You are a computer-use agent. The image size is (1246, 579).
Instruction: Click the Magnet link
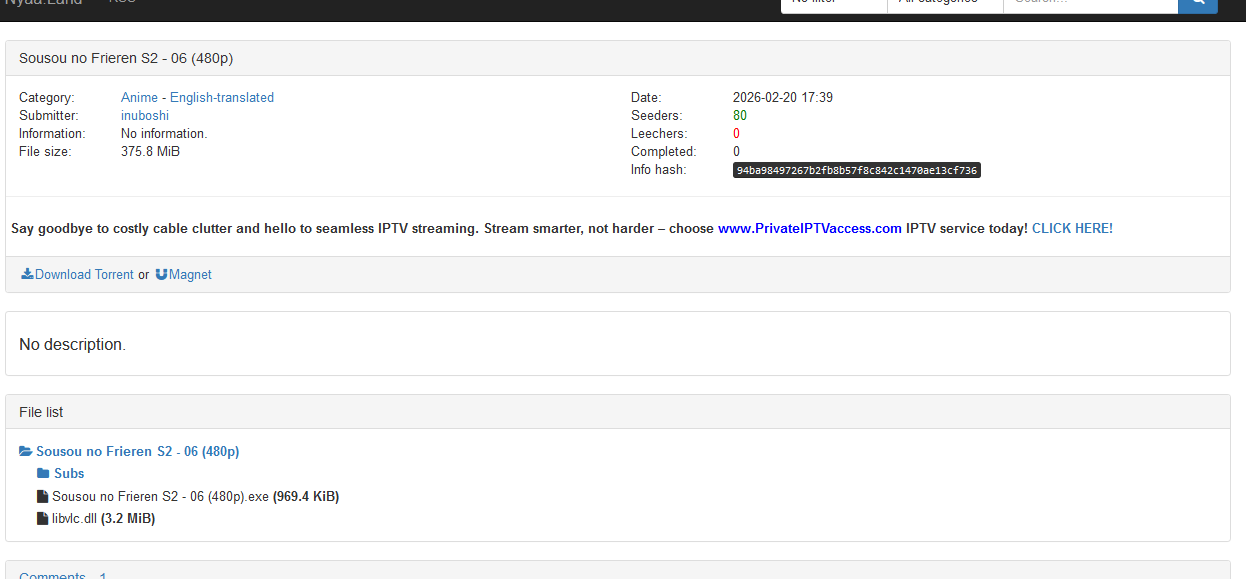[190, 274]
